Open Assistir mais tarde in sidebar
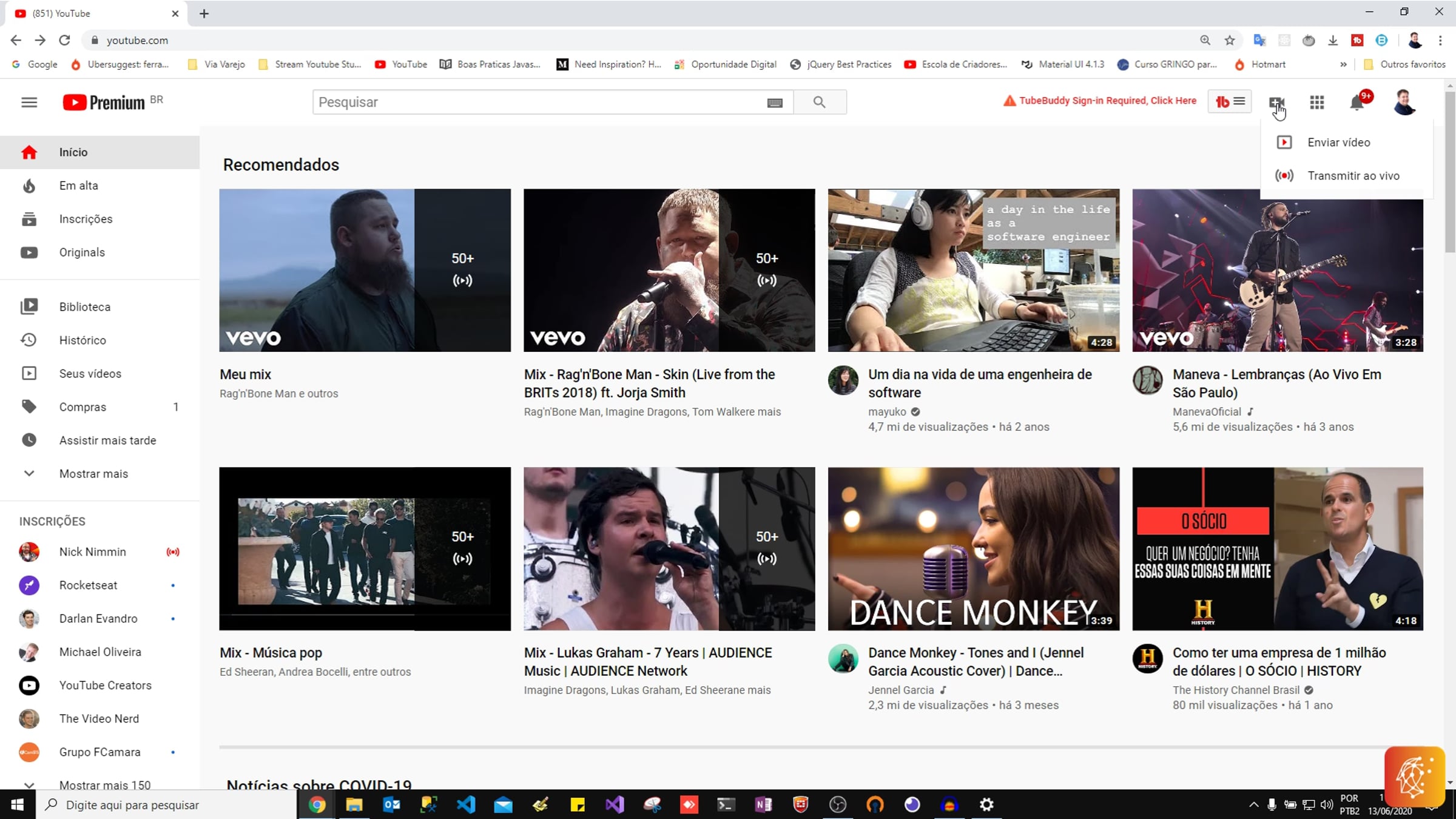This screenshot has width=1456, height=819. click(x=107, y=440)
